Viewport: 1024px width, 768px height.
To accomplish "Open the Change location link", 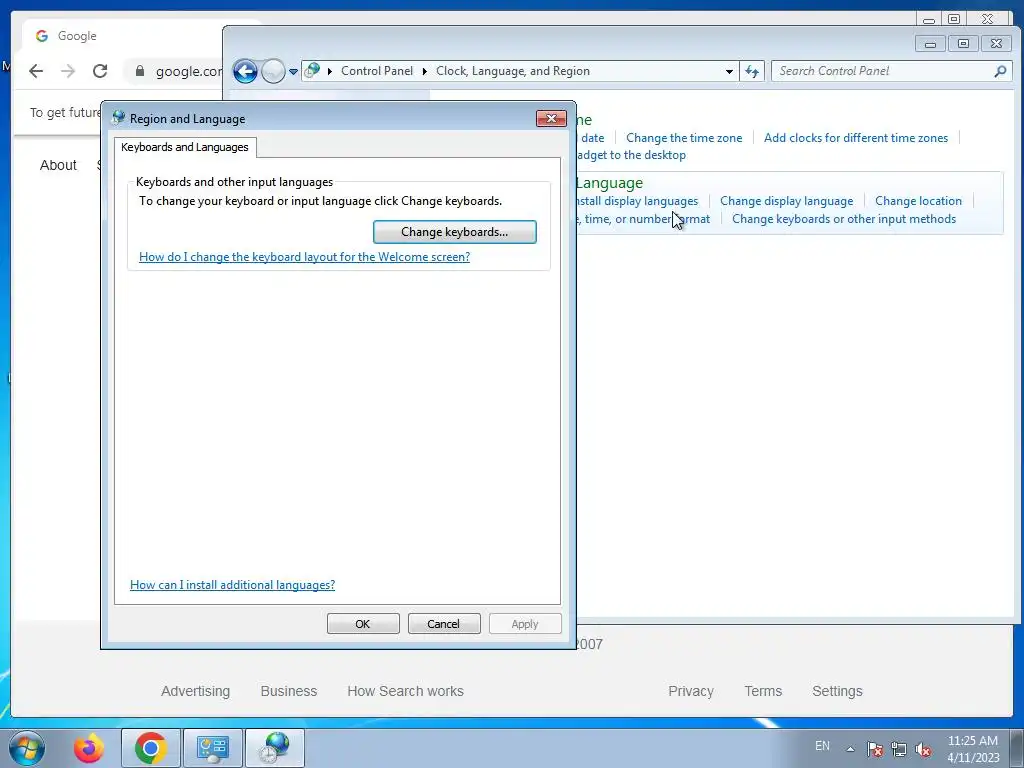I will [918, 201].
